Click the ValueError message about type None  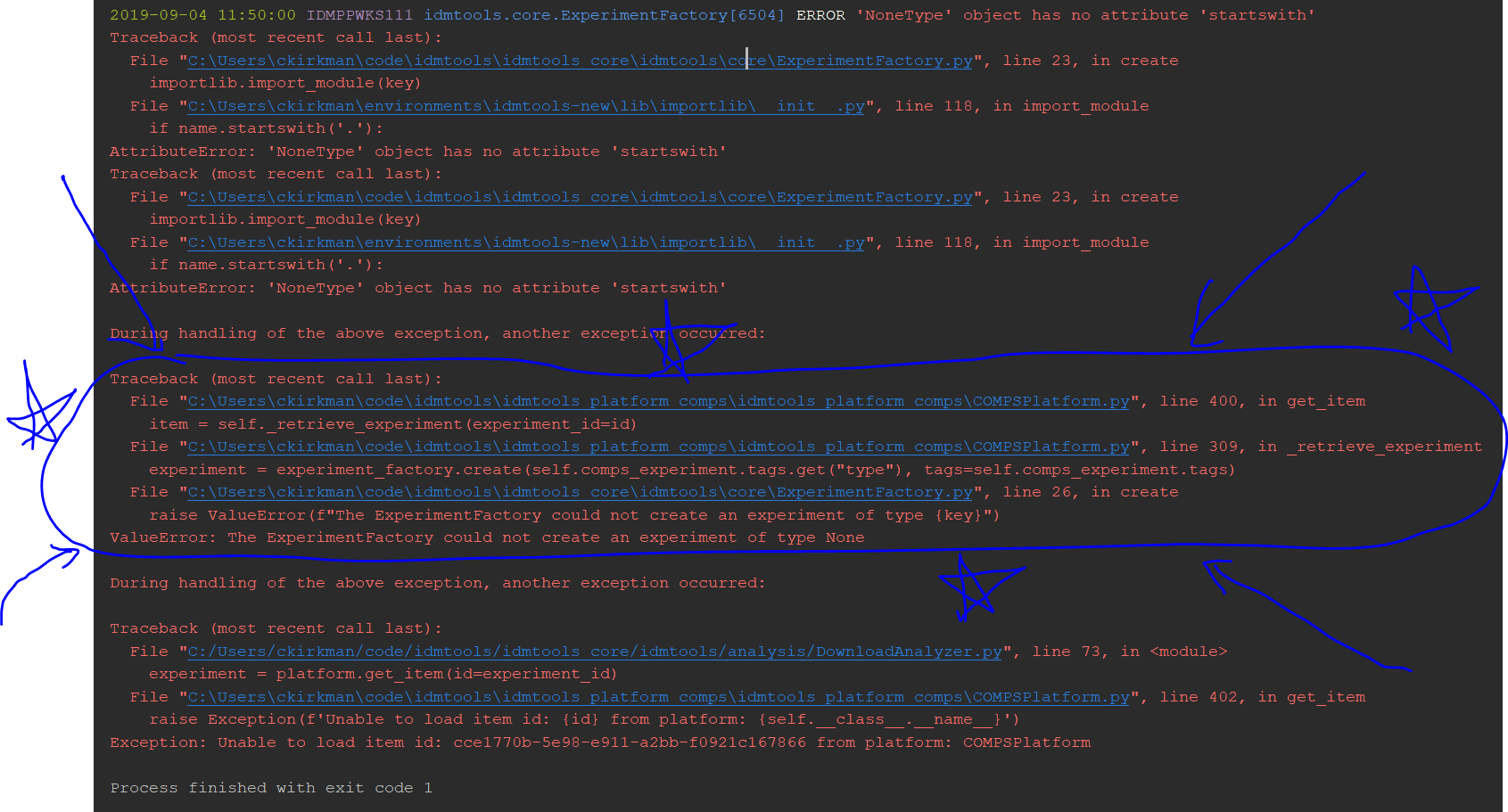pyautogui.click(x=486, y=537)
